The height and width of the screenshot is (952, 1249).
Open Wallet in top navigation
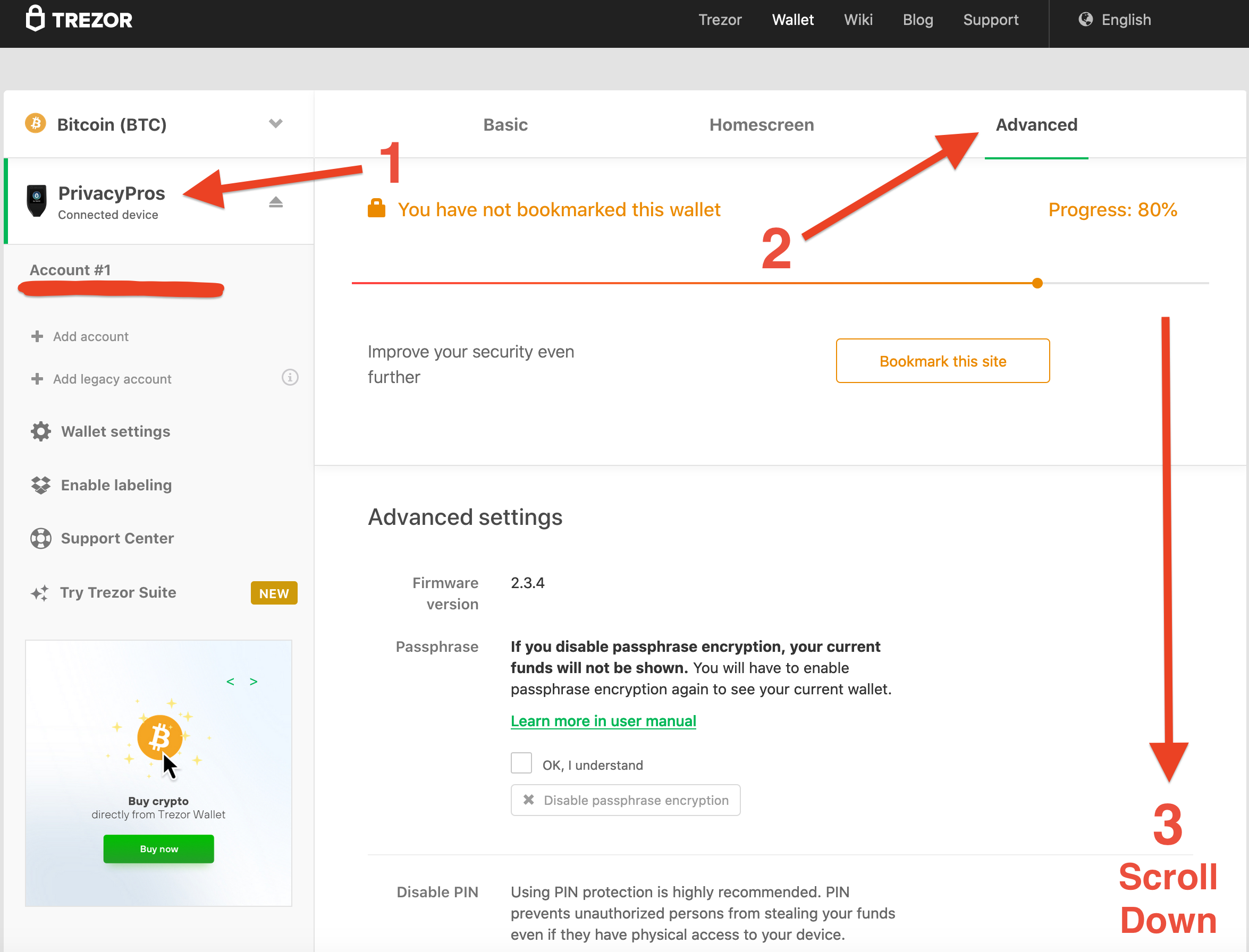coord(792,19)
